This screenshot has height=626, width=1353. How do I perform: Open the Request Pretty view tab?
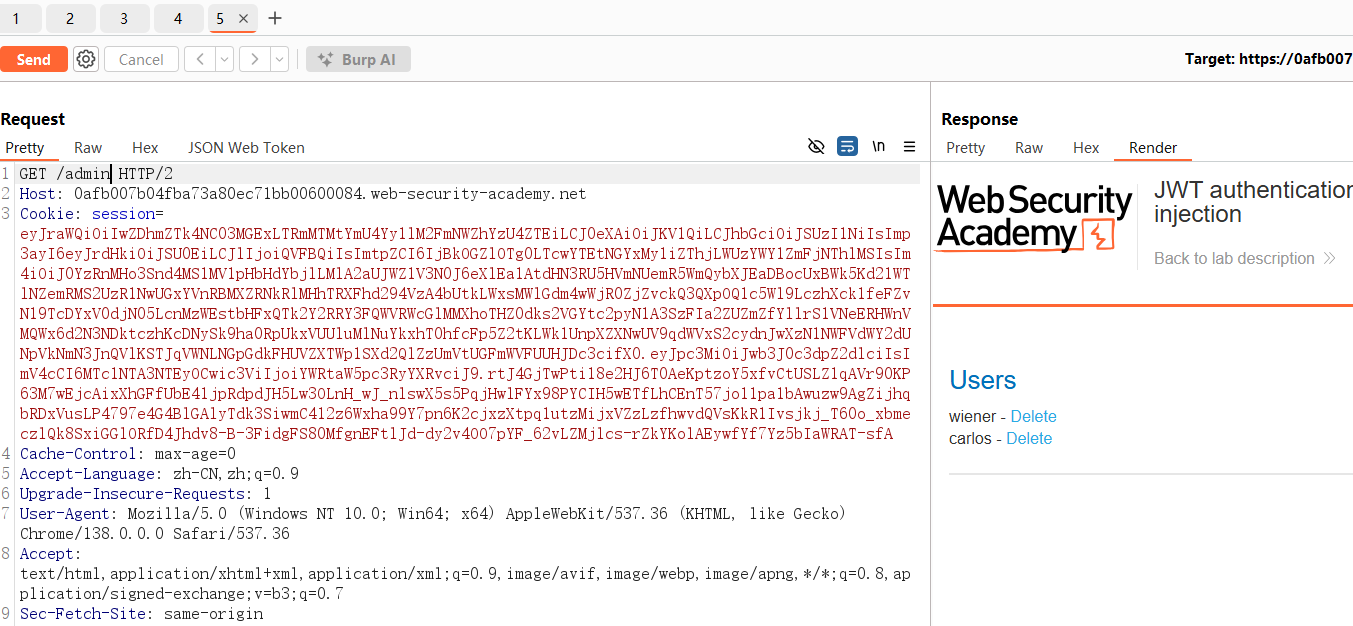(x=25, y=148)
